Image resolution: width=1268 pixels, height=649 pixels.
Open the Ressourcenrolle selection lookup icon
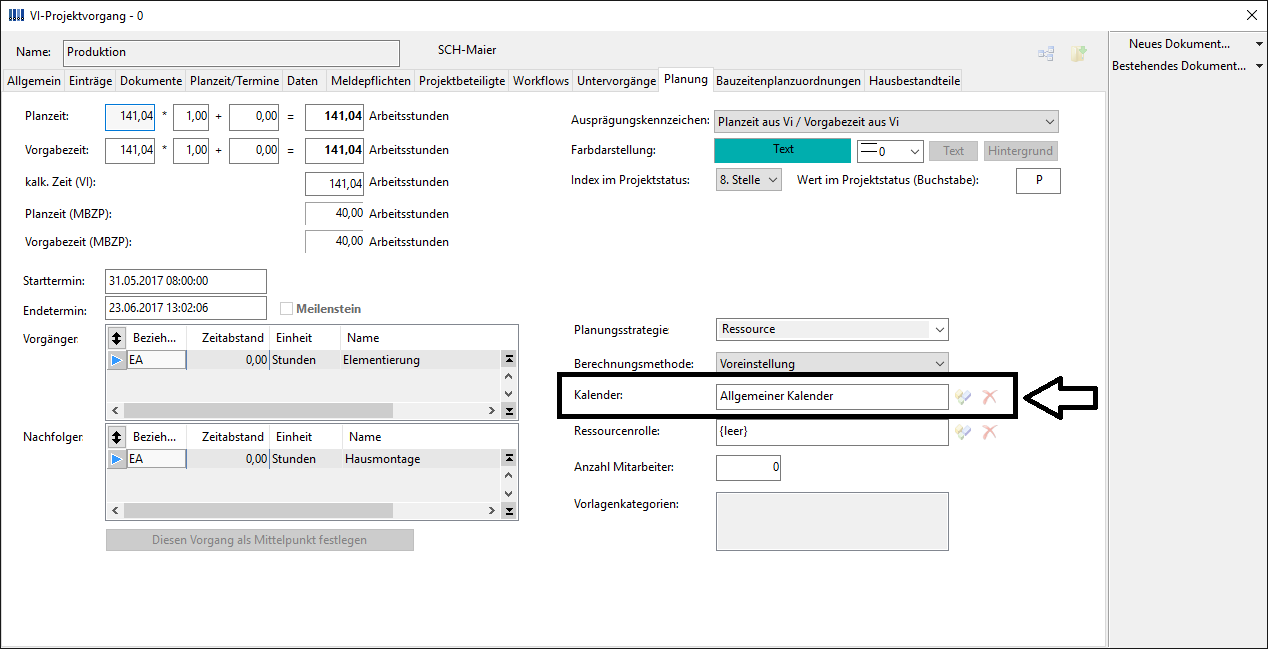(x=963, y=432)
